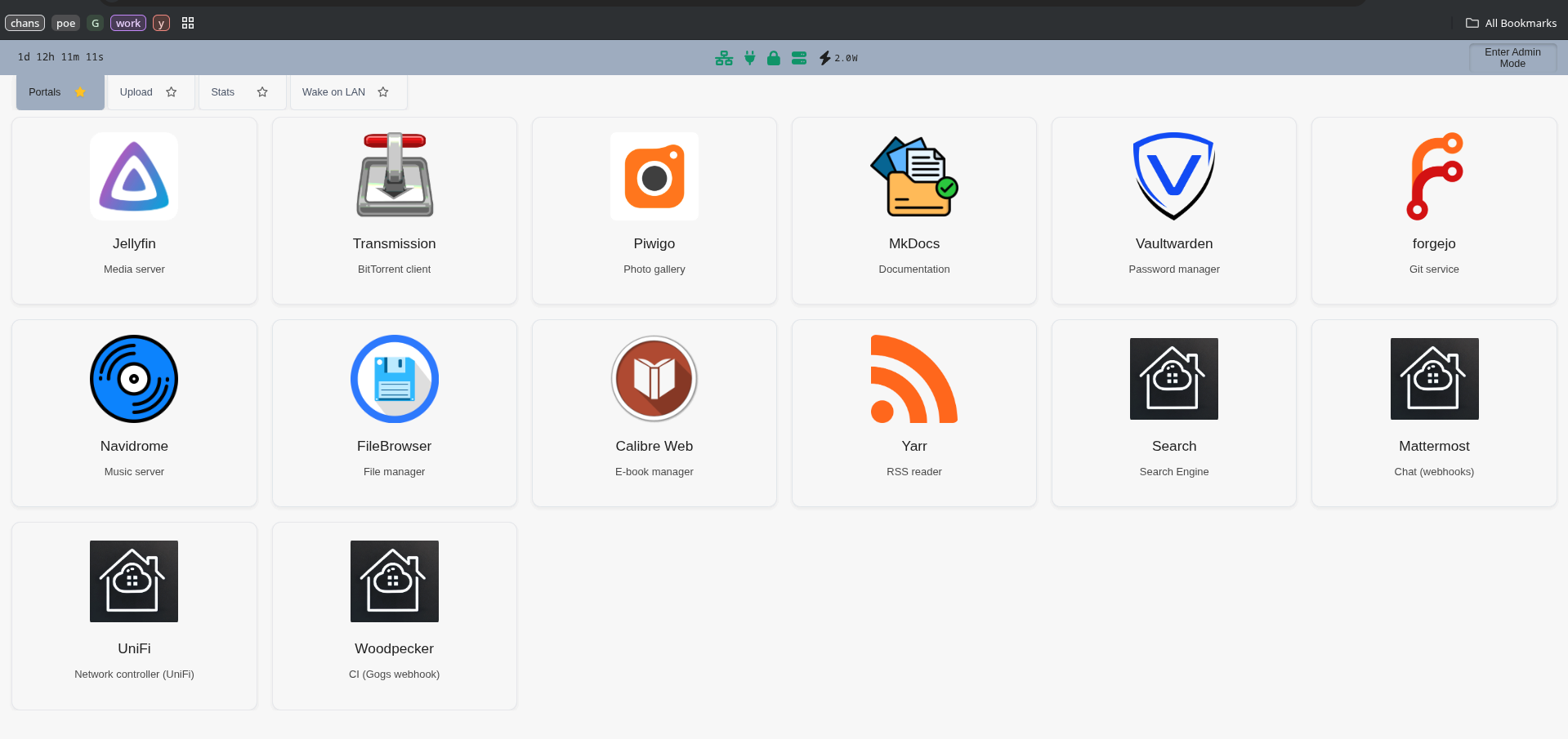1568x739 pixels.
Task: Click the Enter Admin Mode button
Action: coord(1512,58)
